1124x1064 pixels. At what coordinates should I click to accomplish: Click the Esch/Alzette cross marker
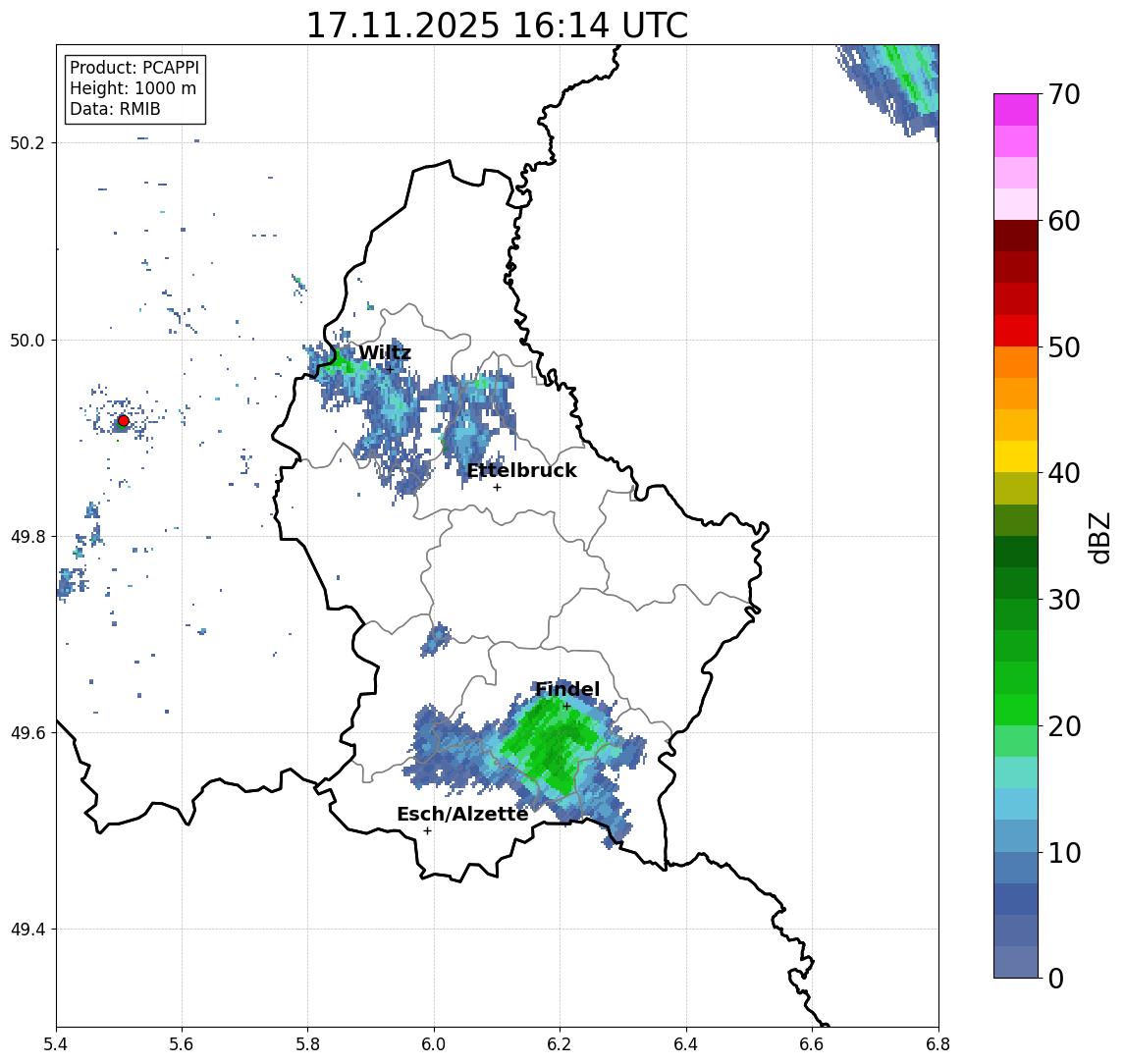[427, 831]
